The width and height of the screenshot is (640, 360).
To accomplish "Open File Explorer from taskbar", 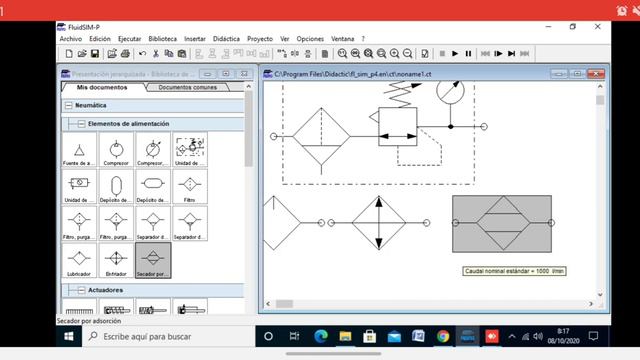I will pos(345,336).
